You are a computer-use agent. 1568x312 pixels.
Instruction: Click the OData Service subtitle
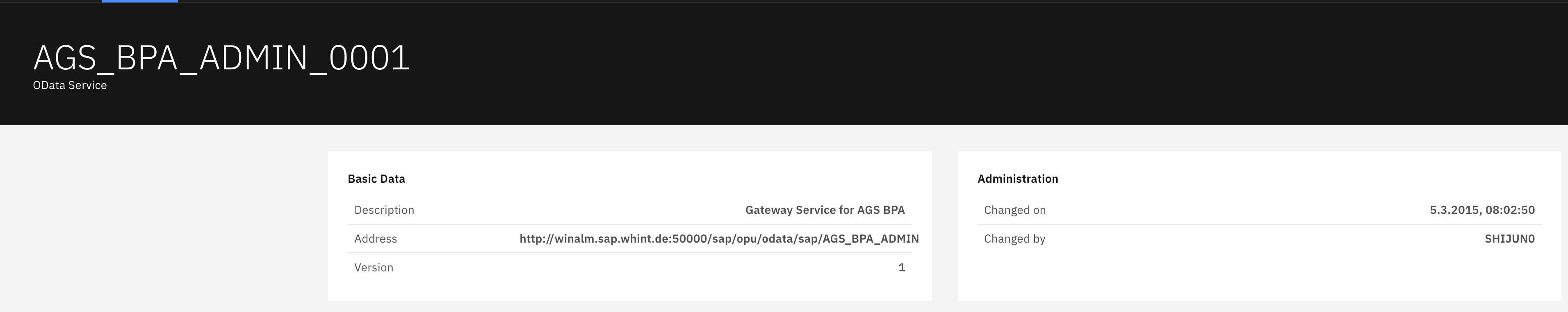coord(70,86)
